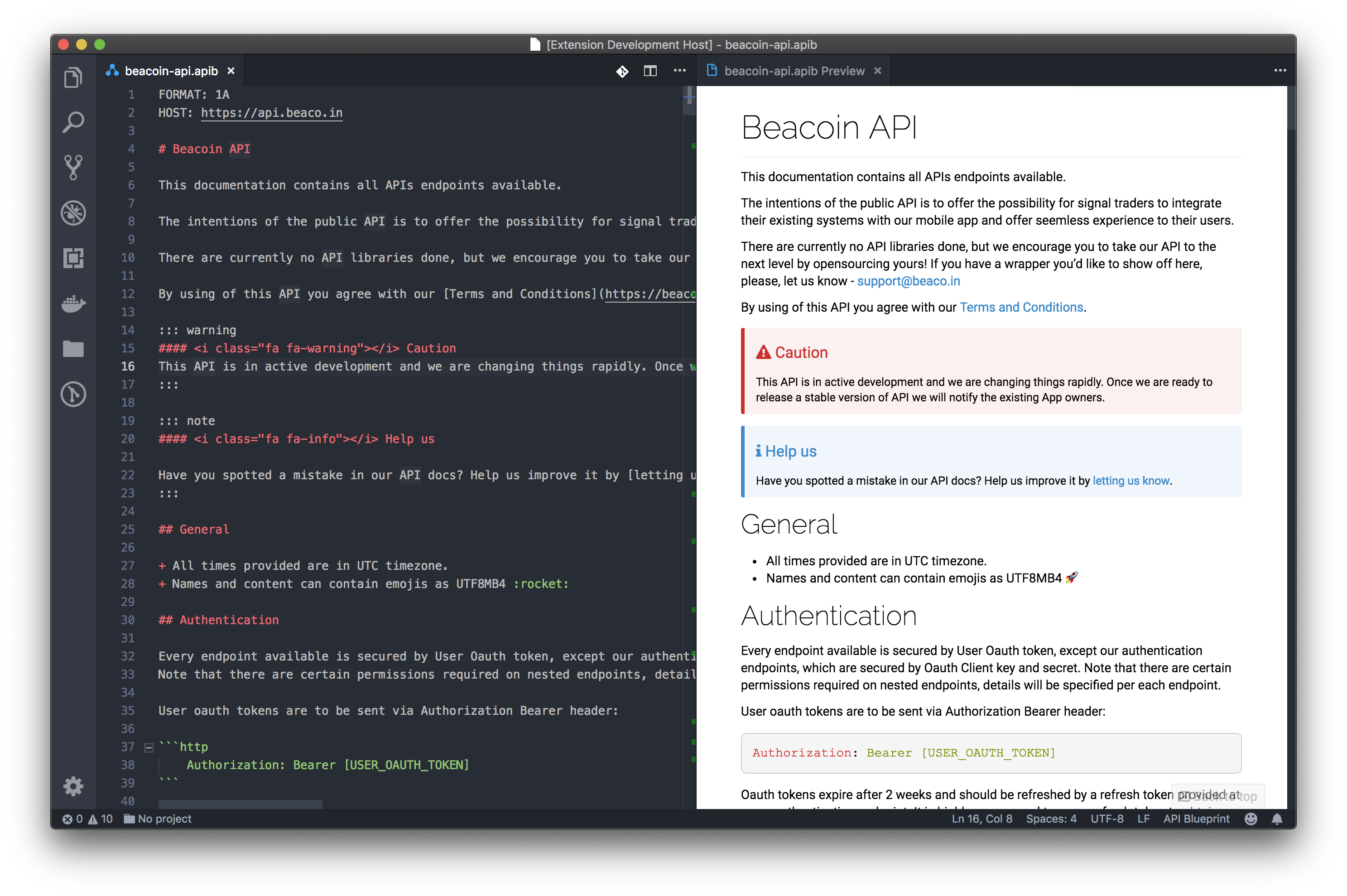Click the editor horizontal scrollbar
This screenshot has height=896, width=1347.
(240, 804)
